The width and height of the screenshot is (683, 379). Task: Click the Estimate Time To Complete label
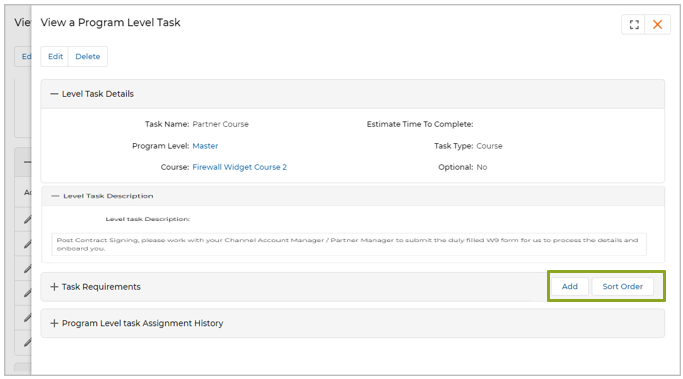(x=420, y=124)
